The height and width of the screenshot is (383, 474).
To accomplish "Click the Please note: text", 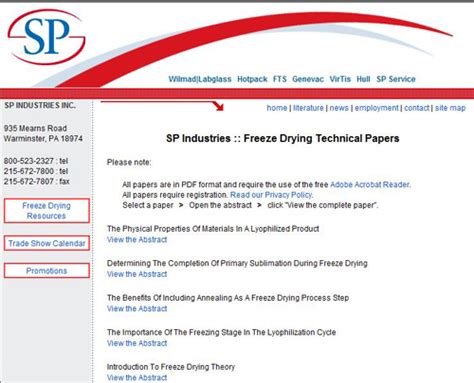I will pyautogui.click(x=129, y=162).
